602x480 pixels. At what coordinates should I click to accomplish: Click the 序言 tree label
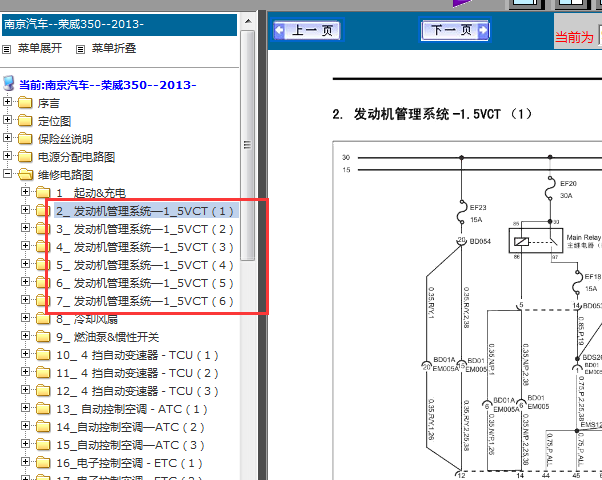click(x=48, y=103)
